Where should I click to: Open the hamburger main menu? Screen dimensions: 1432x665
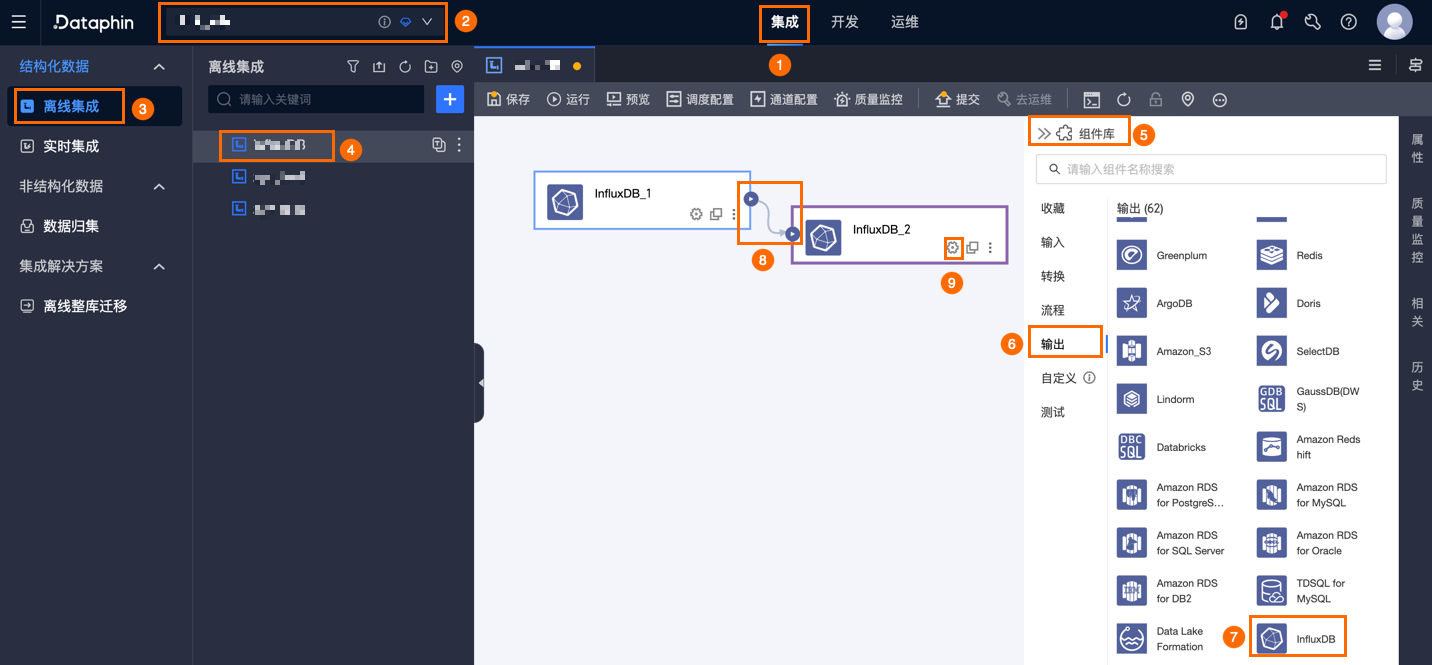coord(19,22)
